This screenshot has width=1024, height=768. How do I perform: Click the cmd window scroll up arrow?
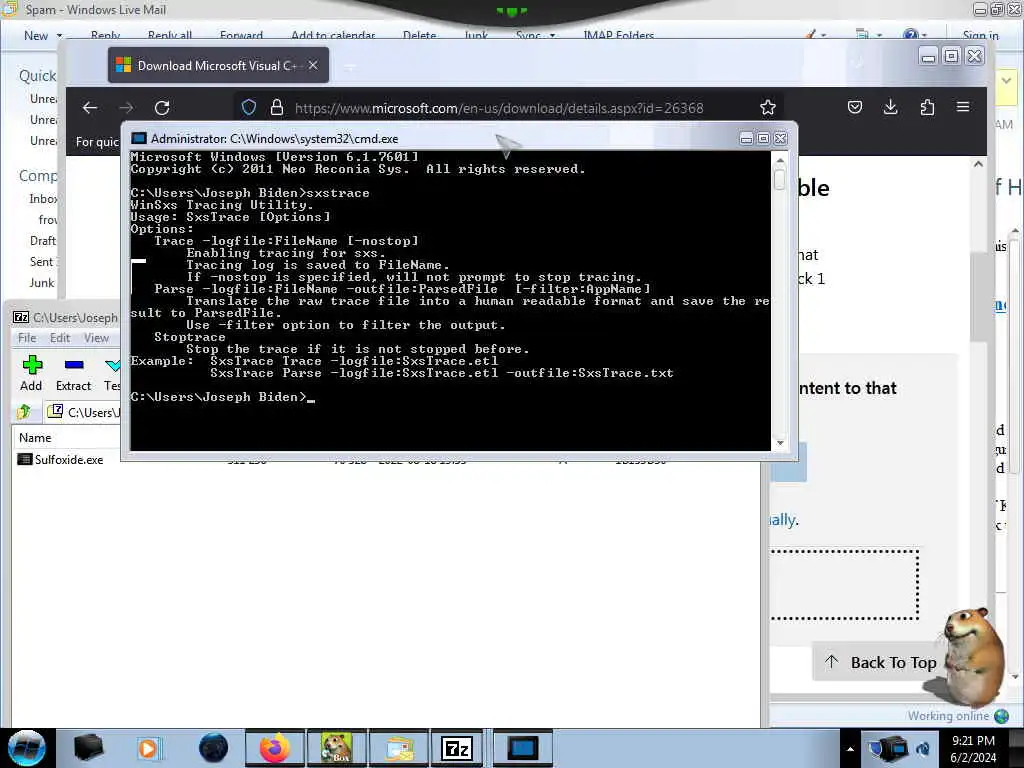click(780, 161)
